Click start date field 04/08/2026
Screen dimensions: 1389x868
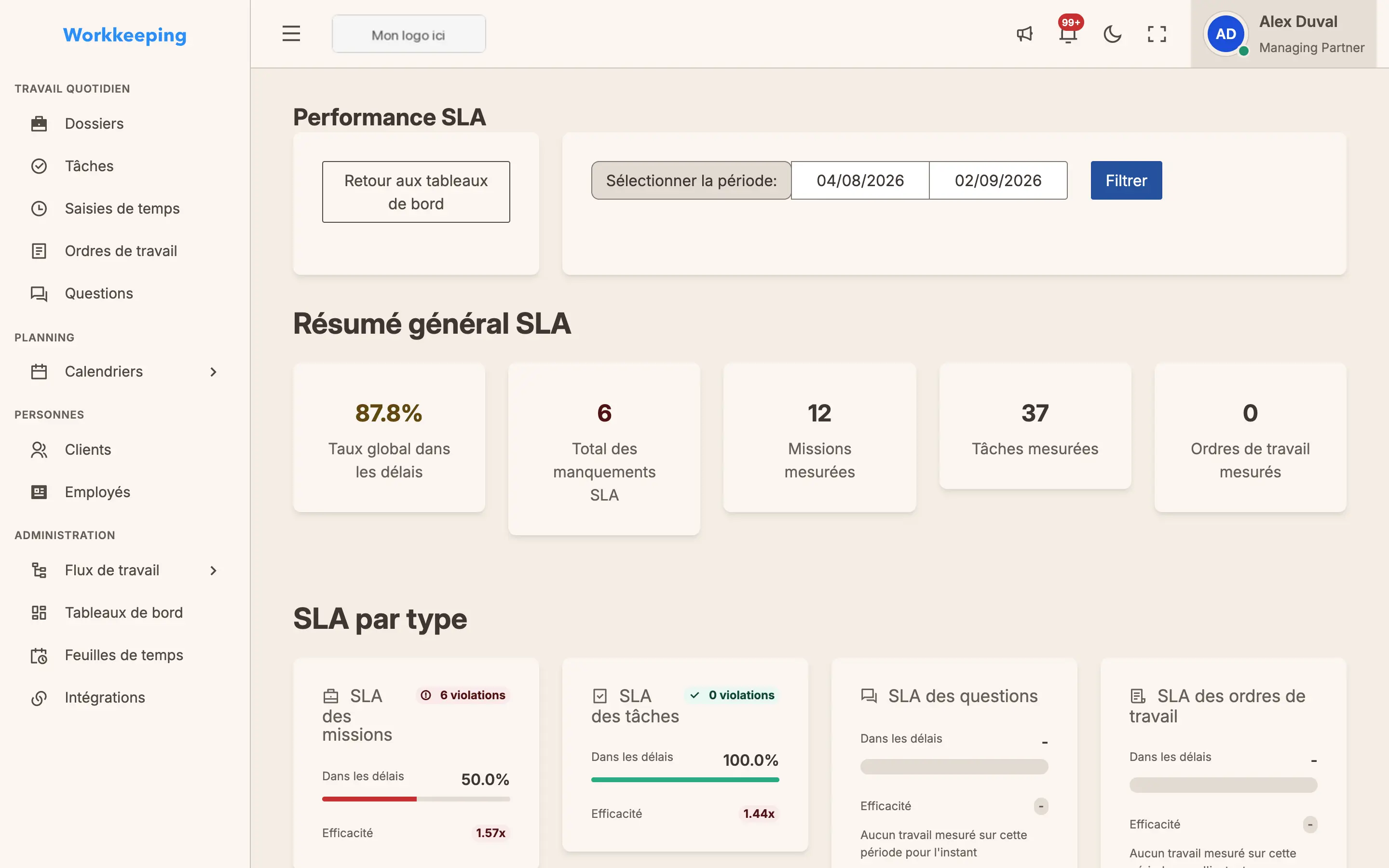click(860, 180)
